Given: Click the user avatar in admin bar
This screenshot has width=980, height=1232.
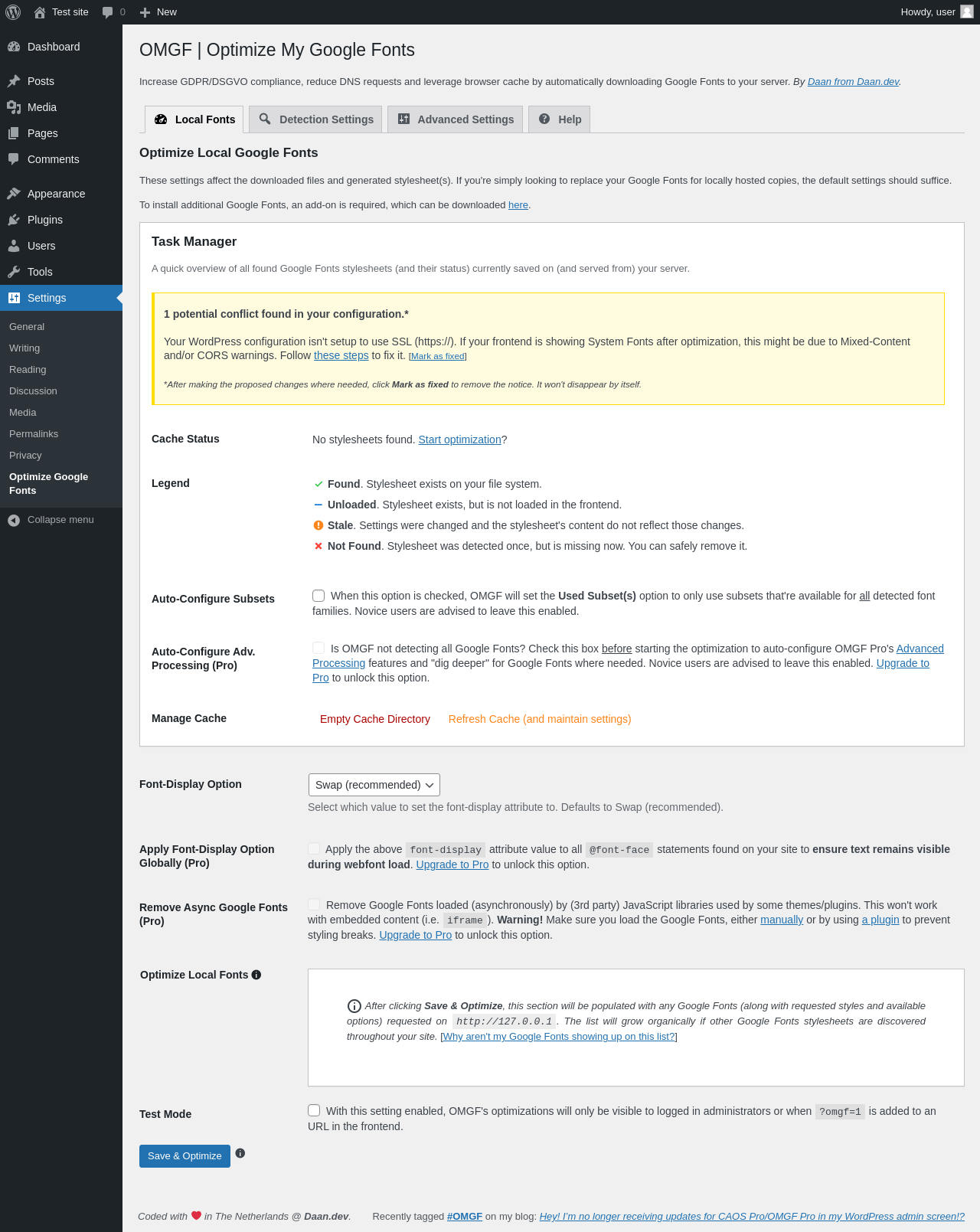Looking at the screenshot, I should click(x=967, y=12).
